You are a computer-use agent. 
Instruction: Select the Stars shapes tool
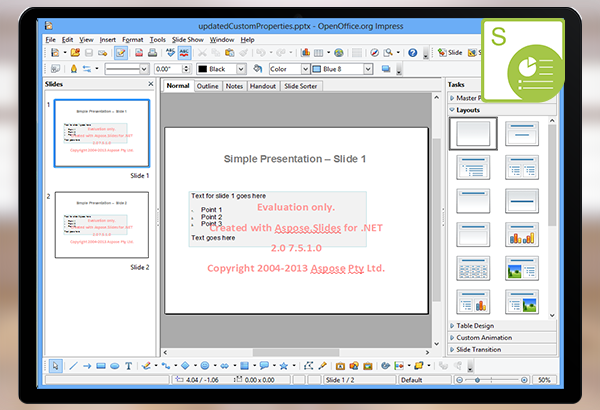[284, 366]
